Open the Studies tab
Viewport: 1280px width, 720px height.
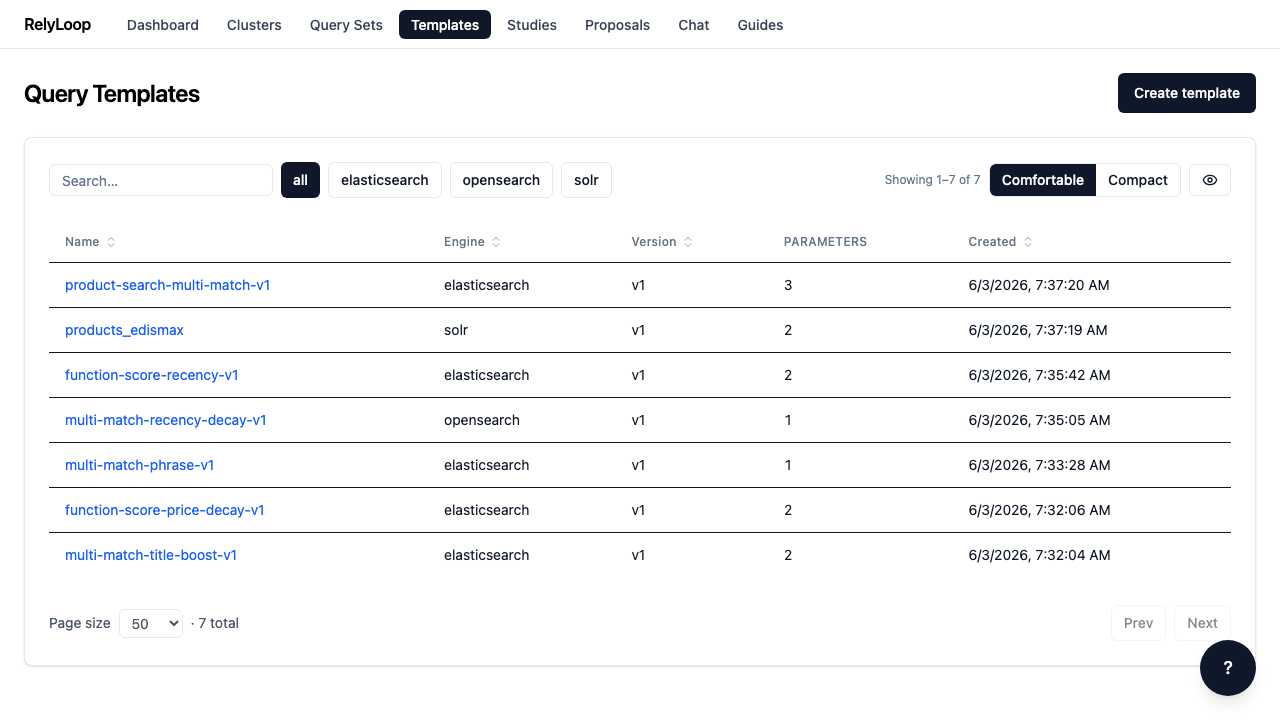pyautogui.click(x=532, y=25)
